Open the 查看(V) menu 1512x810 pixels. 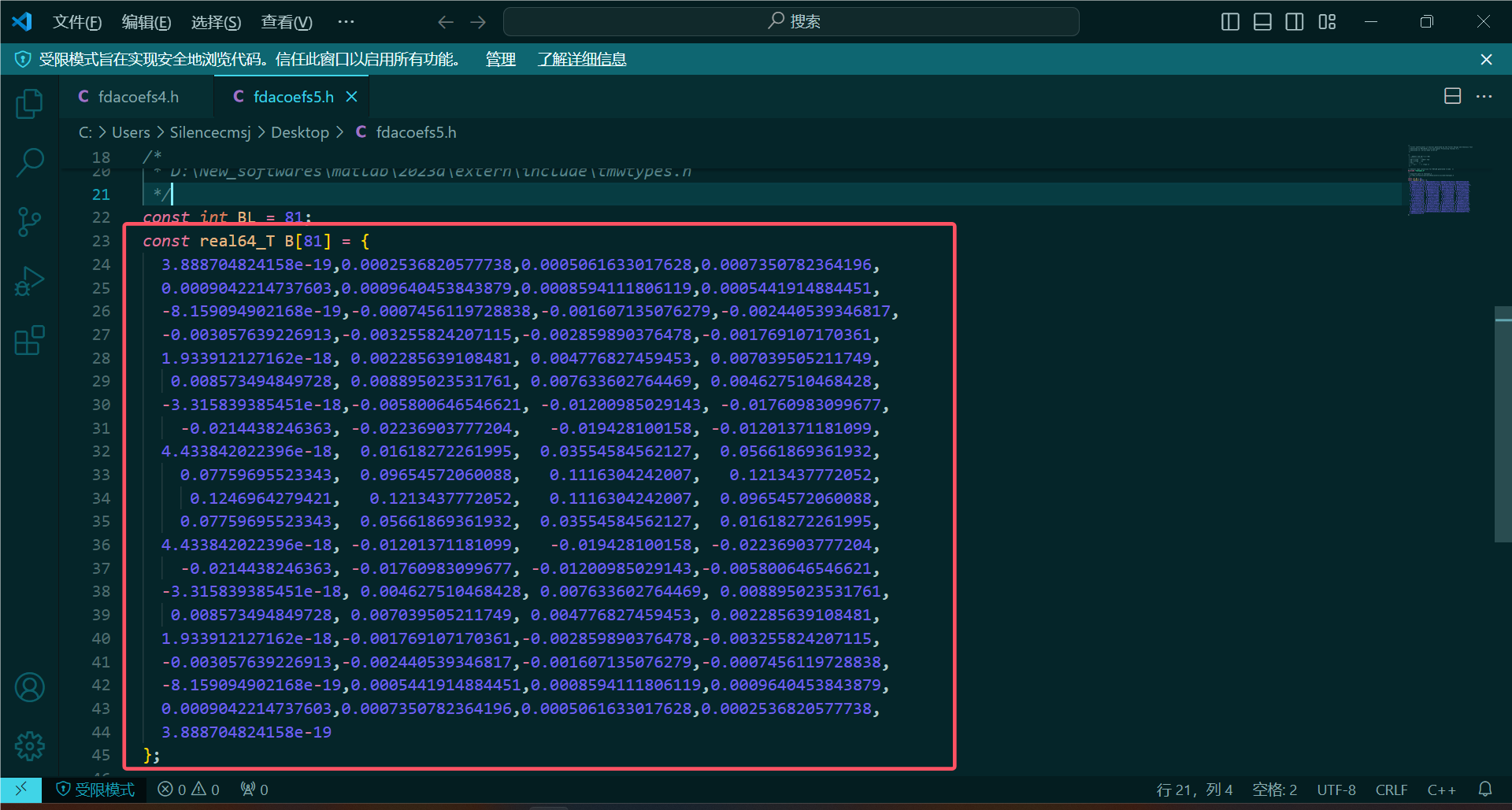point(287,22)
